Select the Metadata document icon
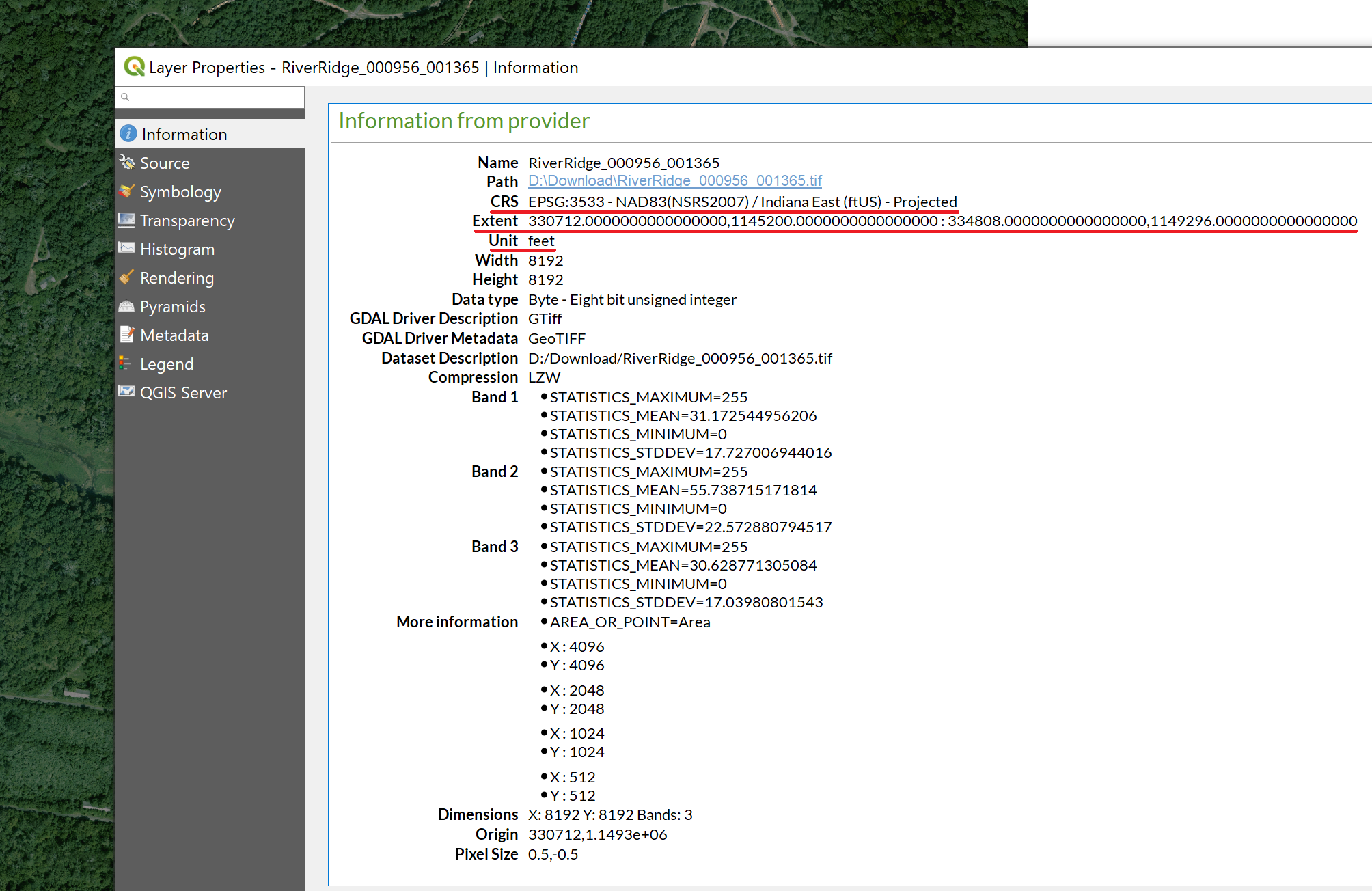The width and height of the screenshot is (1372, 891). tap(127, 335)
